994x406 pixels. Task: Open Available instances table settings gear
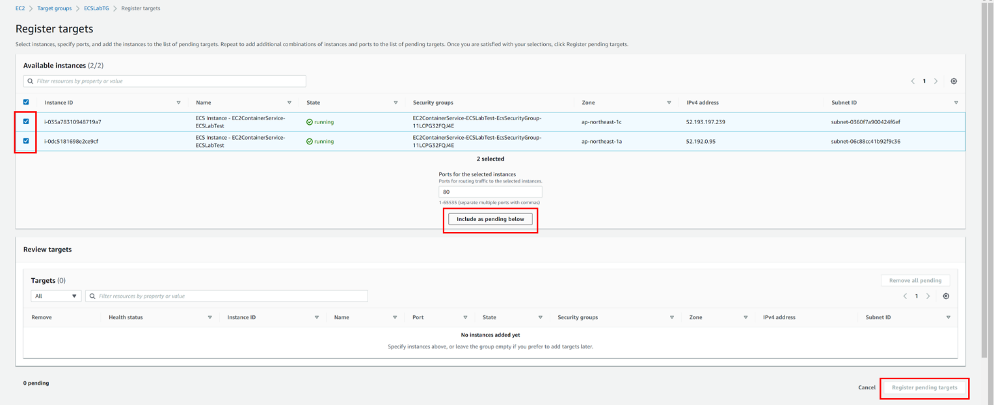(x=953, y=81)
